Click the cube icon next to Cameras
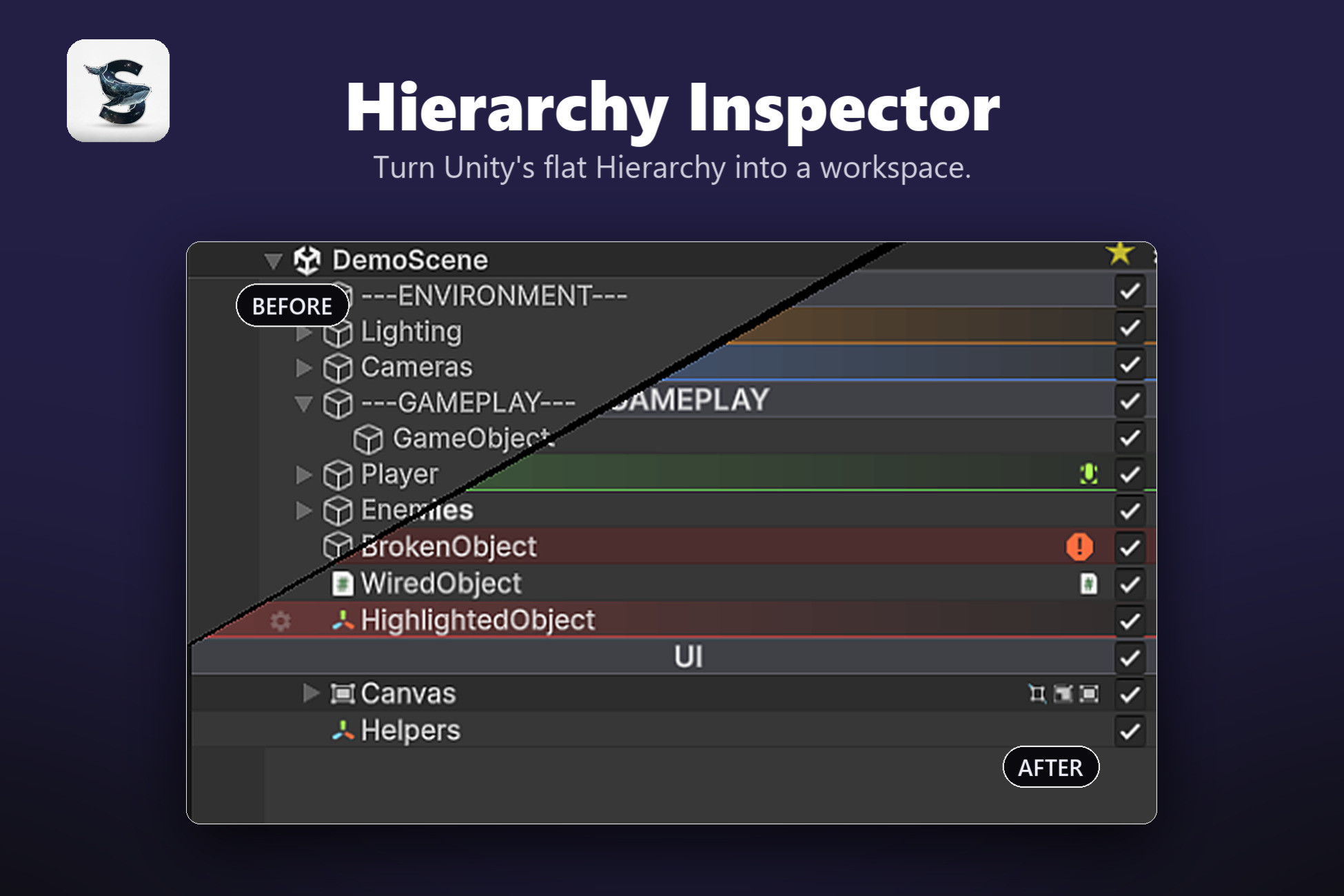Image resolution: width=1344 pixels, height=896 pixels. coord(338,368)
